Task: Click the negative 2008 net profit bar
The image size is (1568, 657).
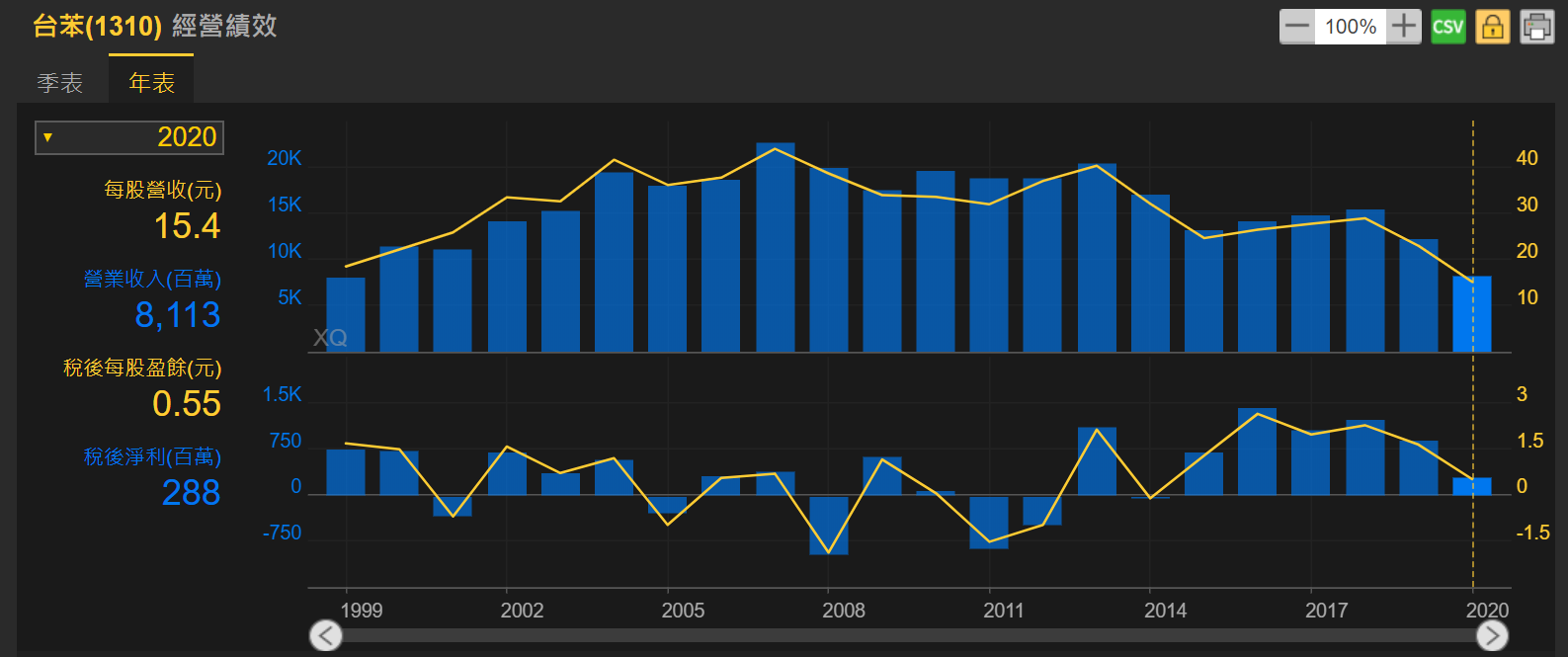Action: coord(828,525)
